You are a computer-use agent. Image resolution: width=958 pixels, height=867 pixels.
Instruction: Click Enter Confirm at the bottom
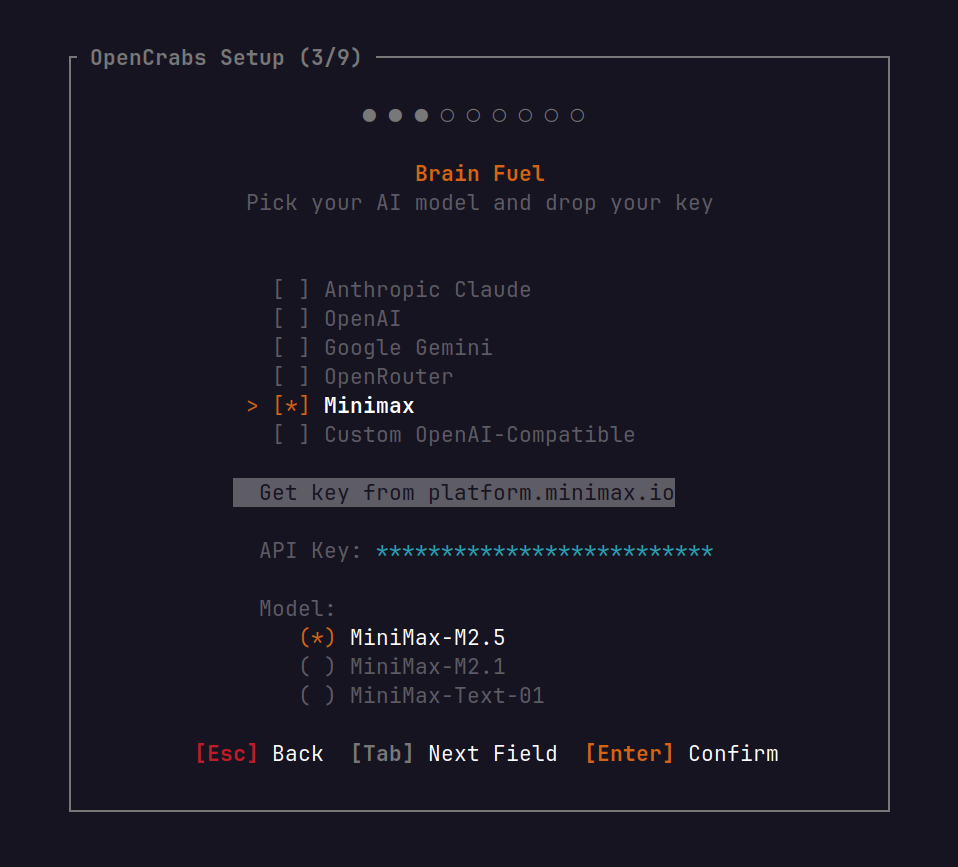(682, 753)
